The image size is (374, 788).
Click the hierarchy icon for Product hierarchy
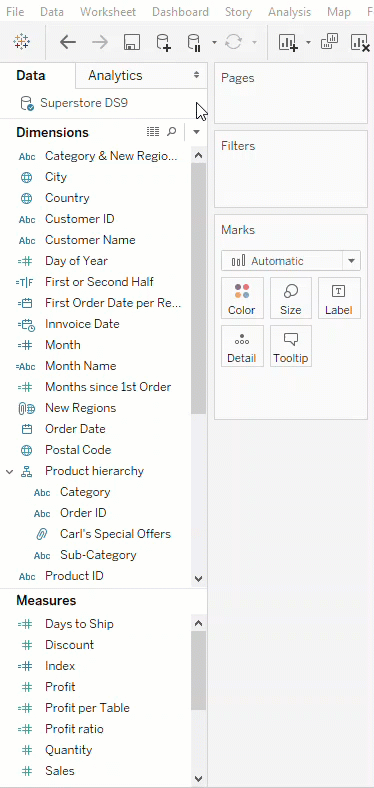(x=27, y=471)
